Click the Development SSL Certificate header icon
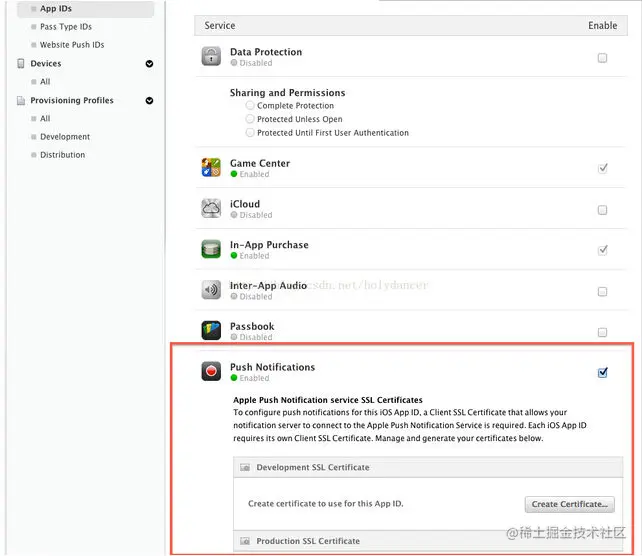This screenshot has height=556, width=642. pos(245,468)
